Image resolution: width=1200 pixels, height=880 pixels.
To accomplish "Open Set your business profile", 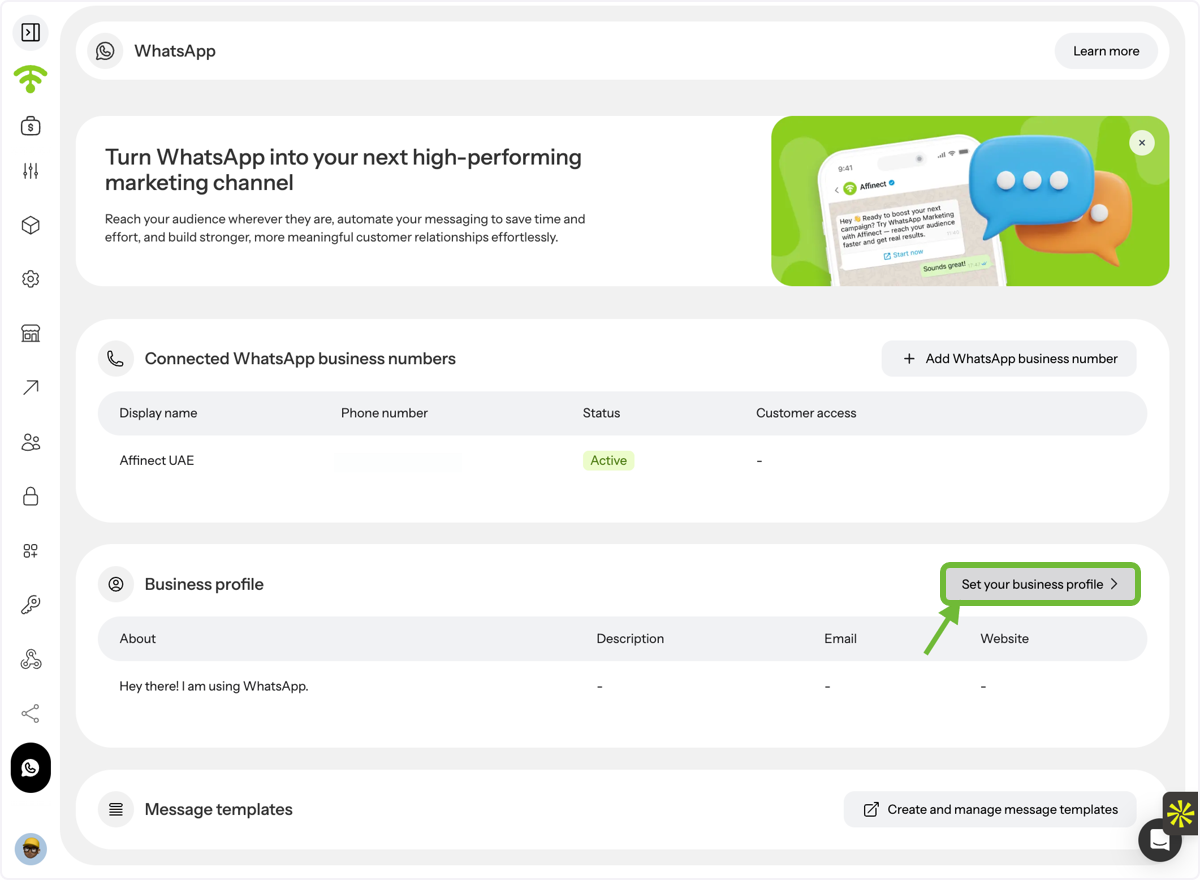I will (1040, 584).
